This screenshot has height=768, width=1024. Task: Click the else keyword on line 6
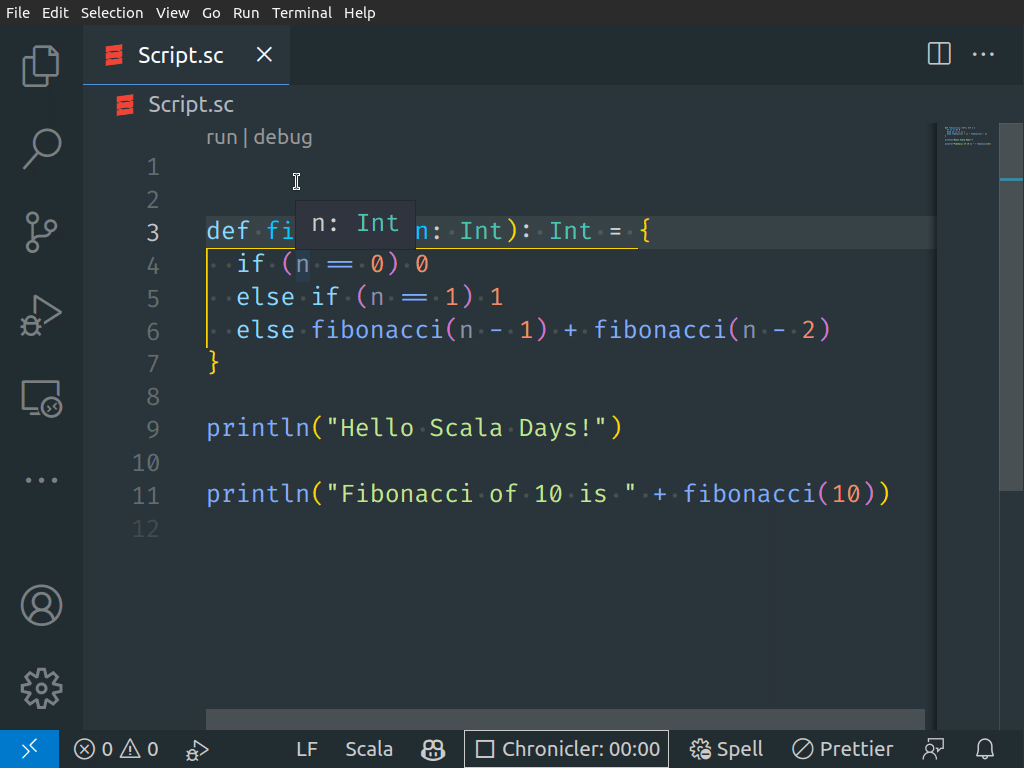265,330
